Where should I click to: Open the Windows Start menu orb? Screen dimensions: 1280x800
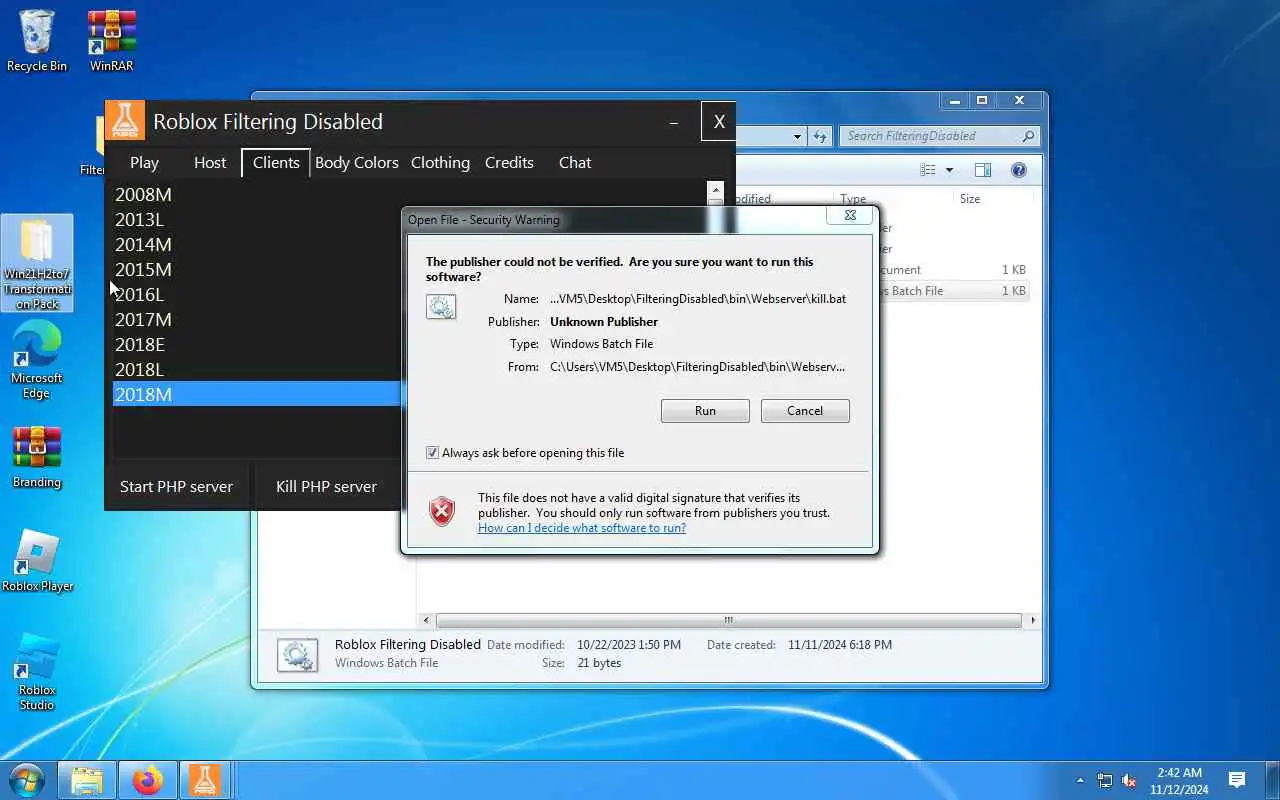26,780
